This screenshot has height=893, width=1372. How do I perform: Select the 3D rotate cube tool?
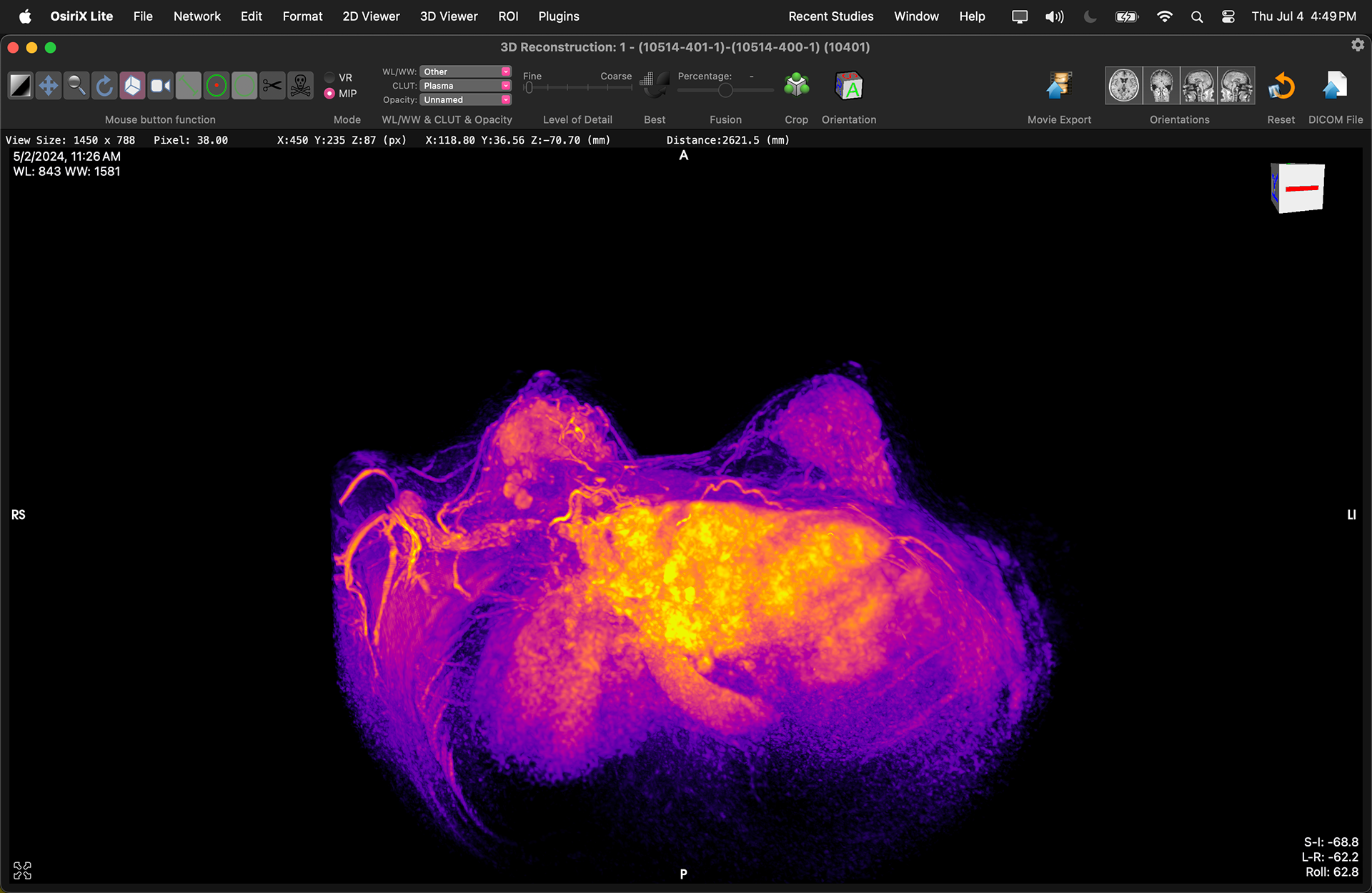point(132,87)
